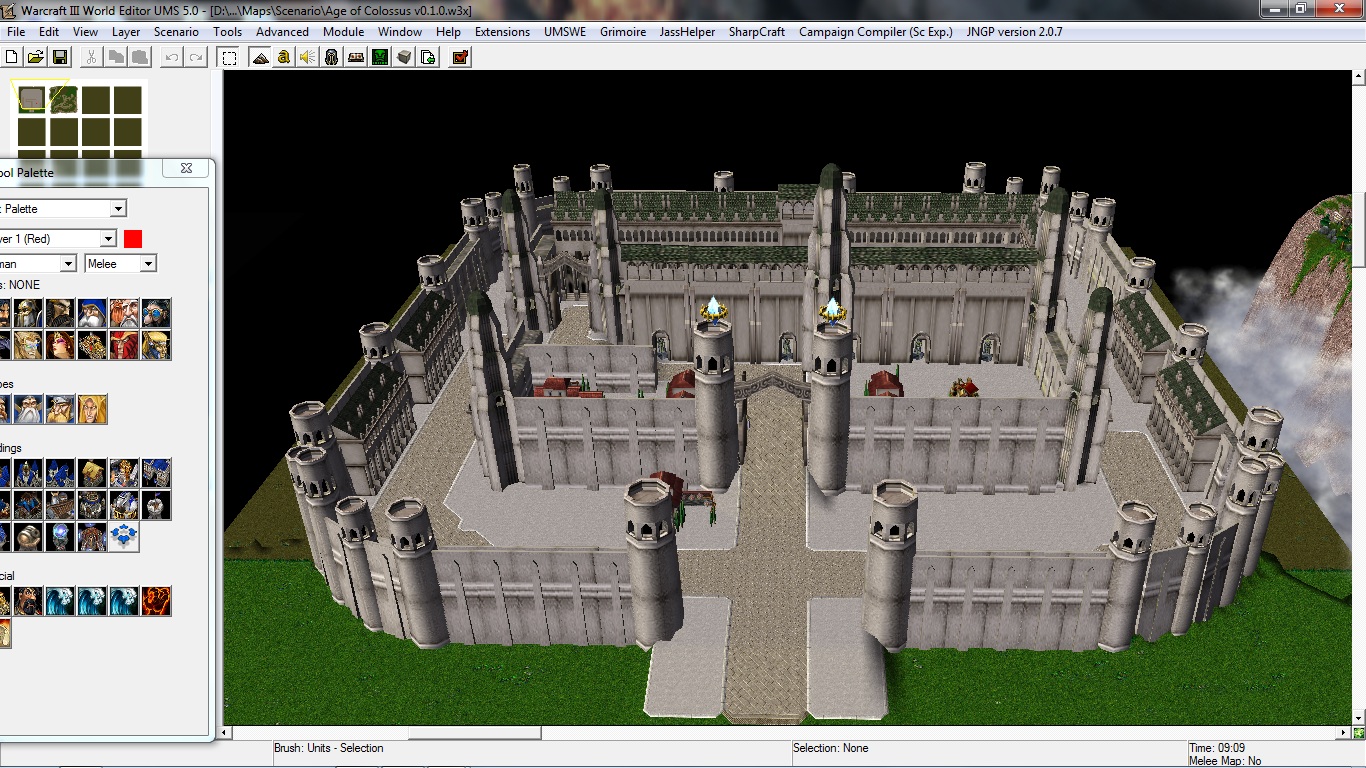Open the UMSWE menu
The image size is (1366, 768).
[x=565, y=32]
